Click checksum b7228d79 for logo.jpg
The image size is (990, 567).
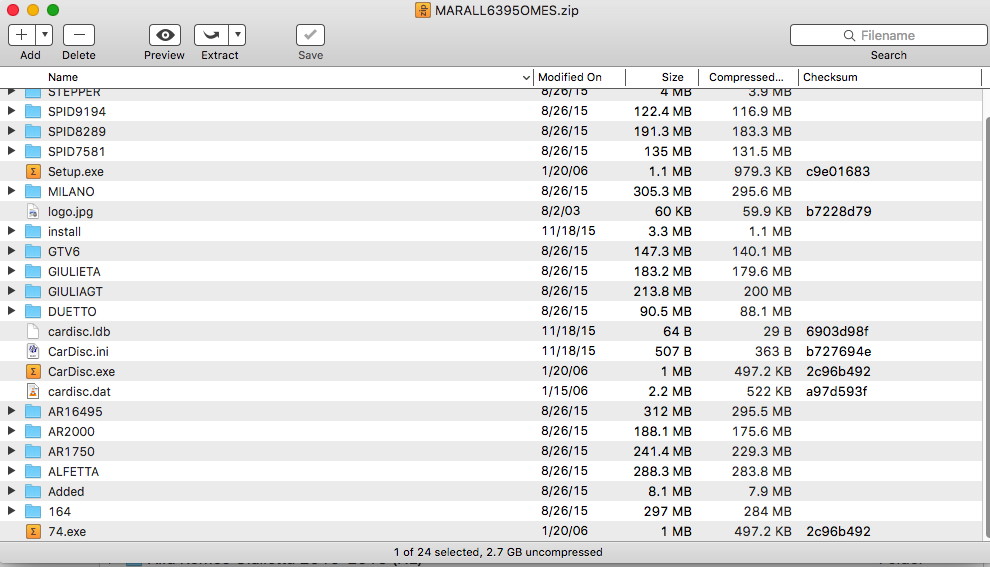tap(838, 212)
